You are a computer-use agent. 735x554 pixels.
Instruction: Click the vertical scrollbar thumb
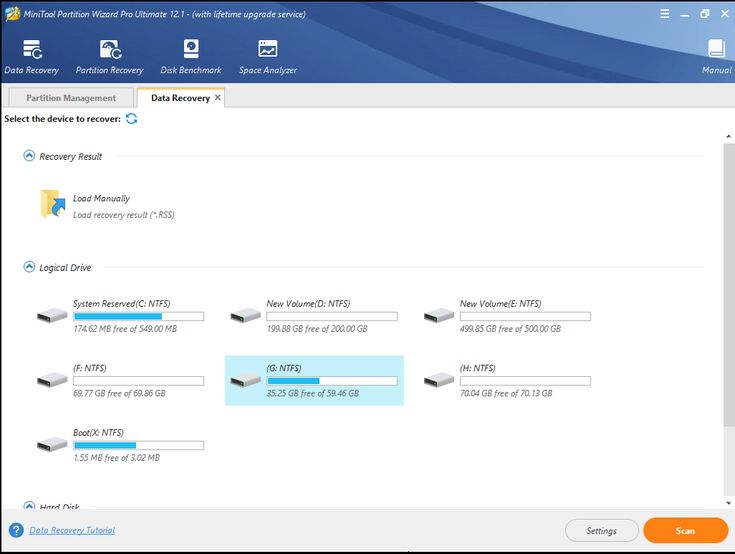tap(728, 285)
